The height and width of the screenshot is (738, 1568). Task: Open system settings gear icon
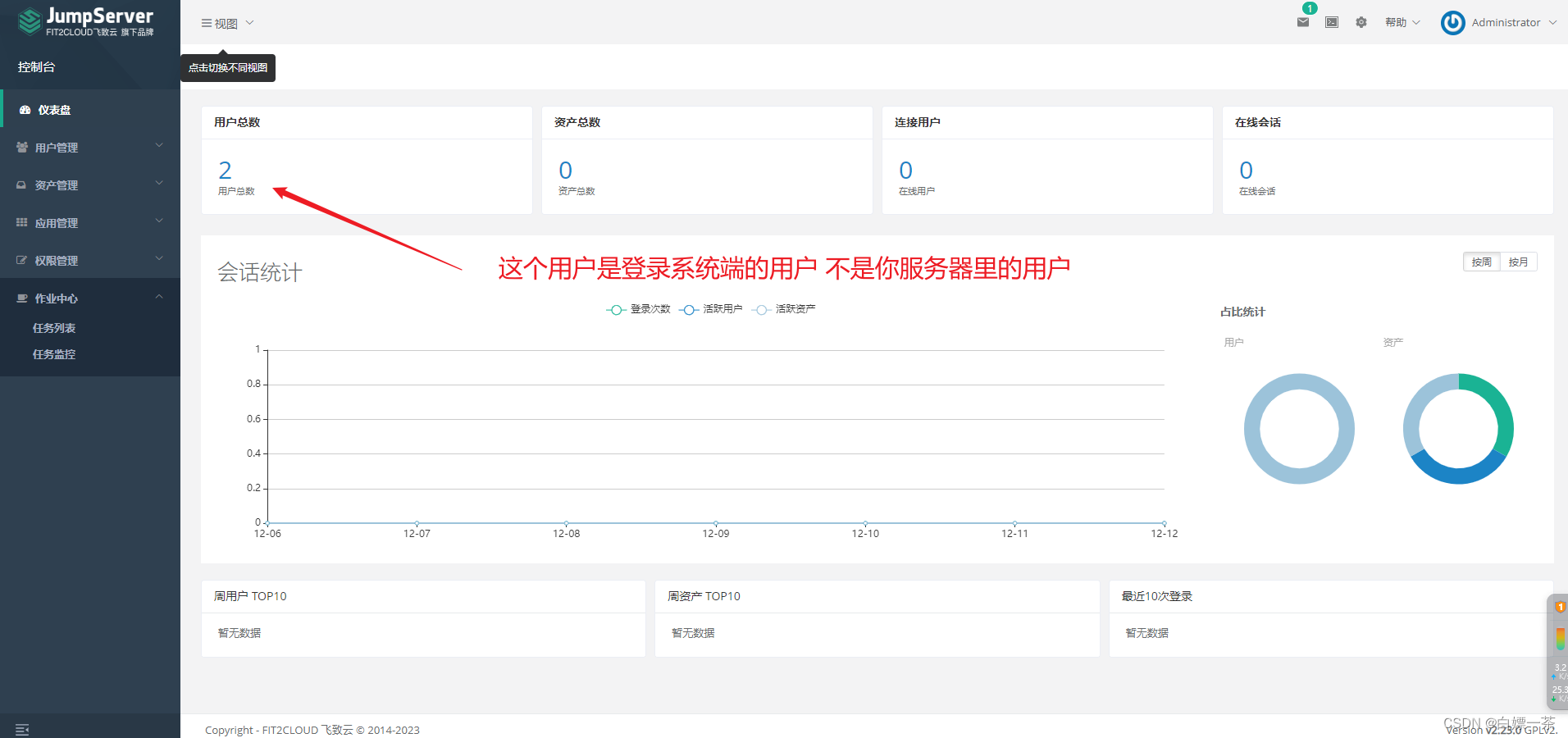[1361, 22]
